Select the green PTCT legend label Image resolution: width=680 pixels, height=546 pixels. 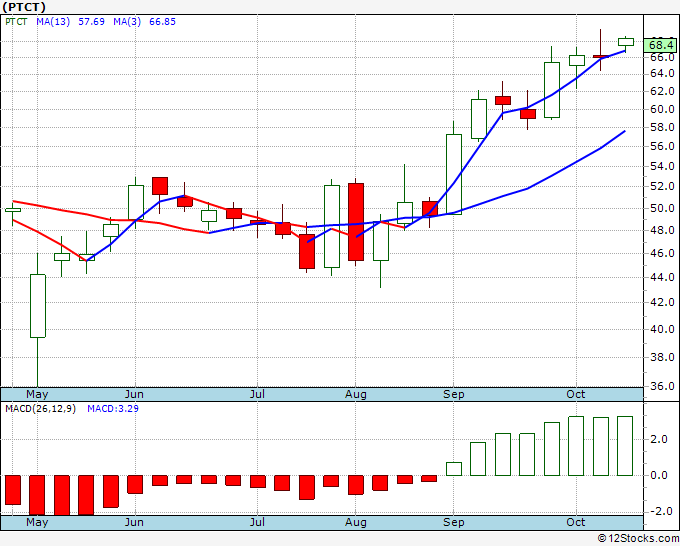[x=16, y=22]
